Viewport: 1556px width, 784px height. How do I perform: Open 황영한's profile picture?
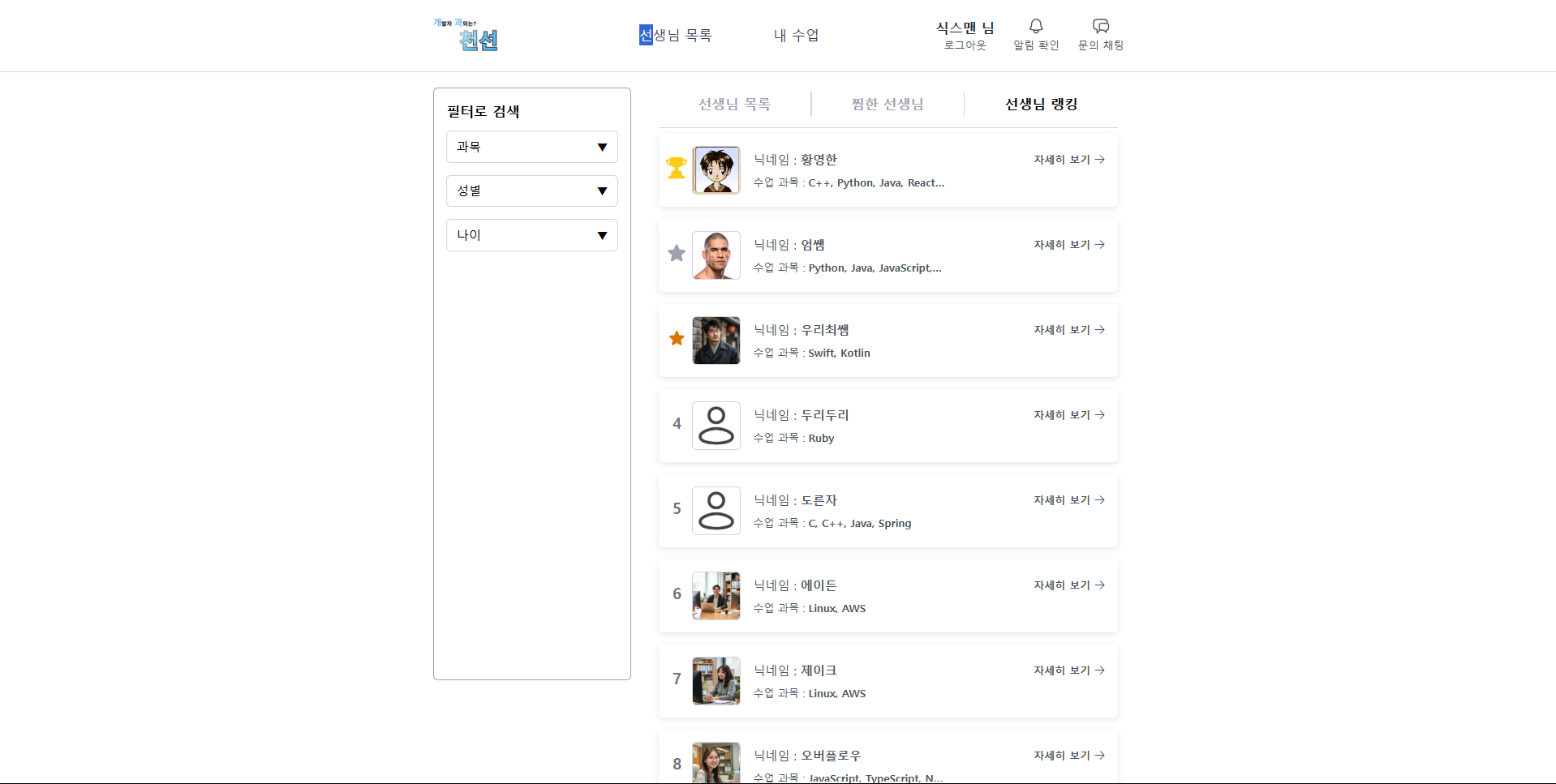pyautogui.click(x=716, y=170)
